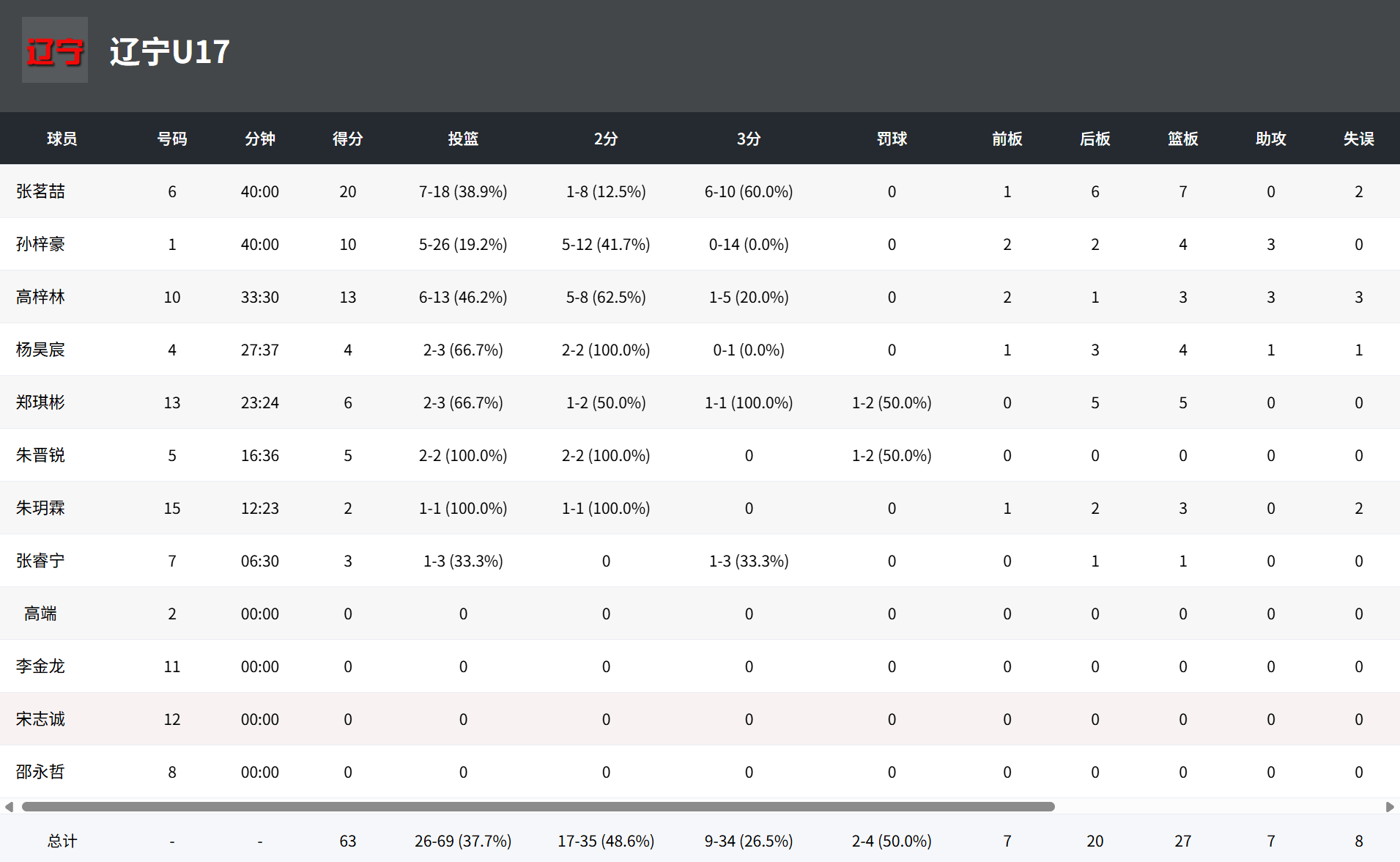The image size is (1400, 862).
Task: Click the Liaoning team logo icon
Action: (55, 51)
